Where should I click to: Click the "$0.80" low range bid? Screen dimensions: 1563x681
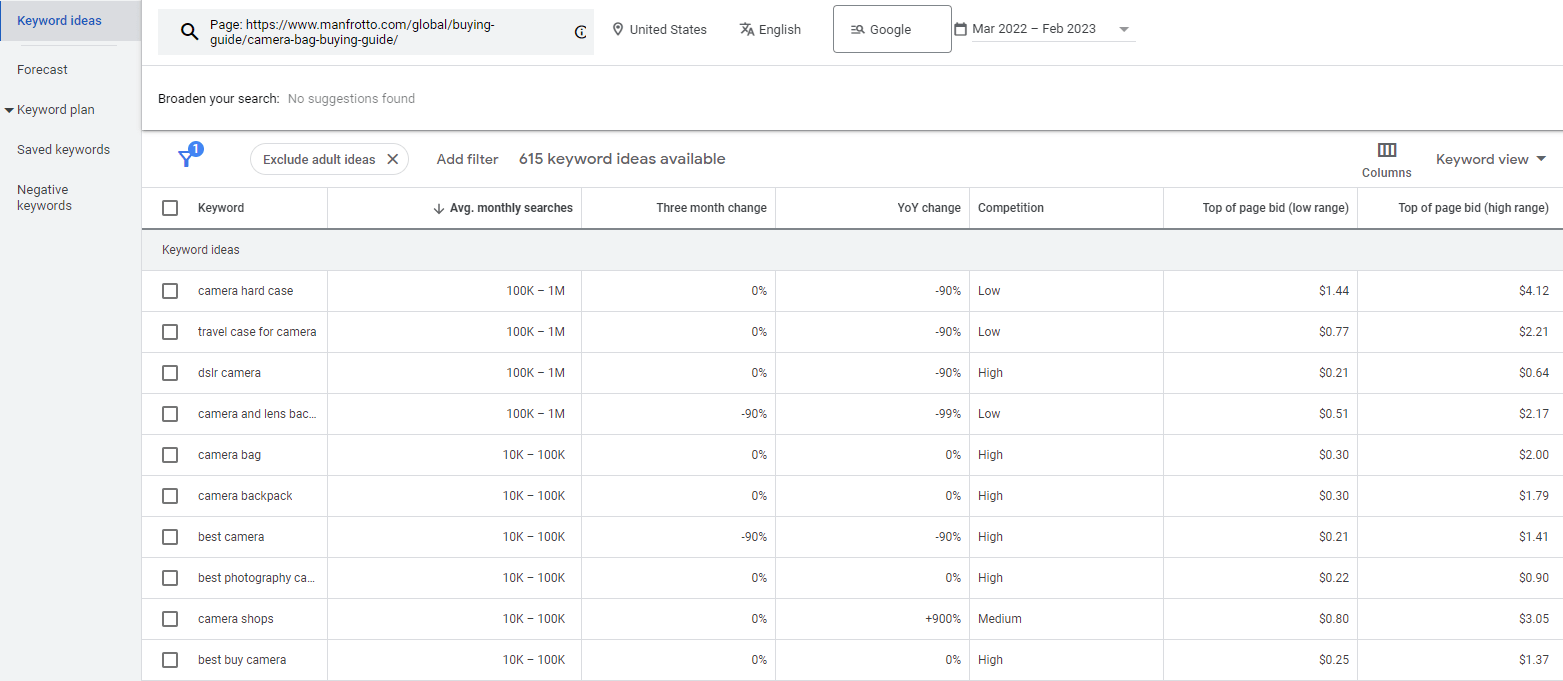1334,619
